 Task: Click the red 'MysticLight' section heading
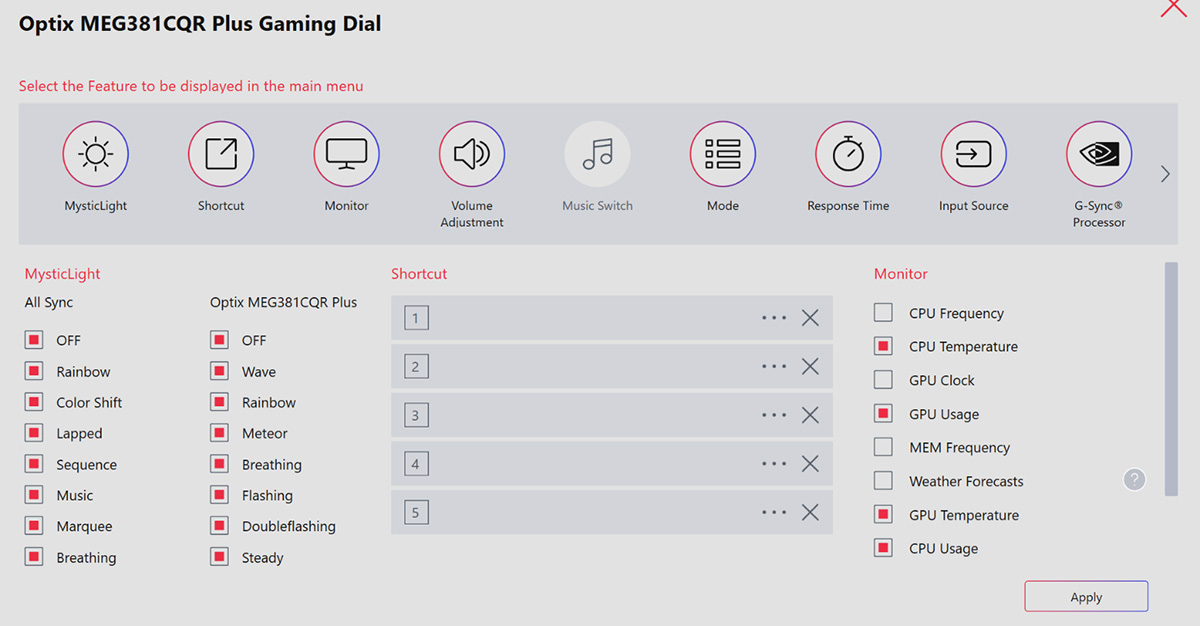pyautogui.click(x=63, y=274)
